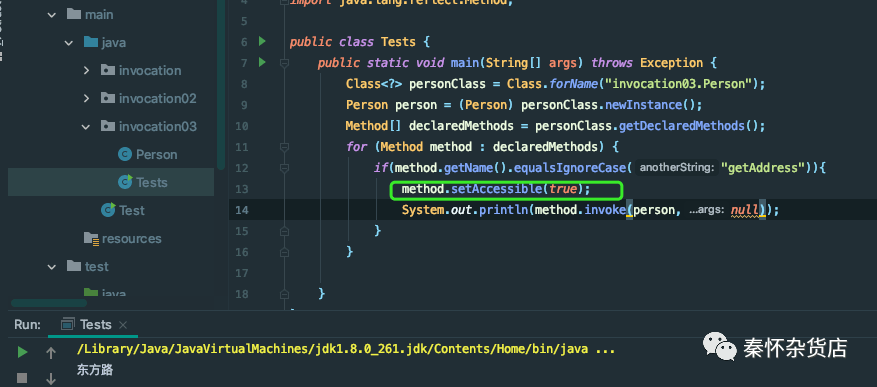Screen dimensions: 877x387
Task: Click the Test class icon
Action: (108, 210)
